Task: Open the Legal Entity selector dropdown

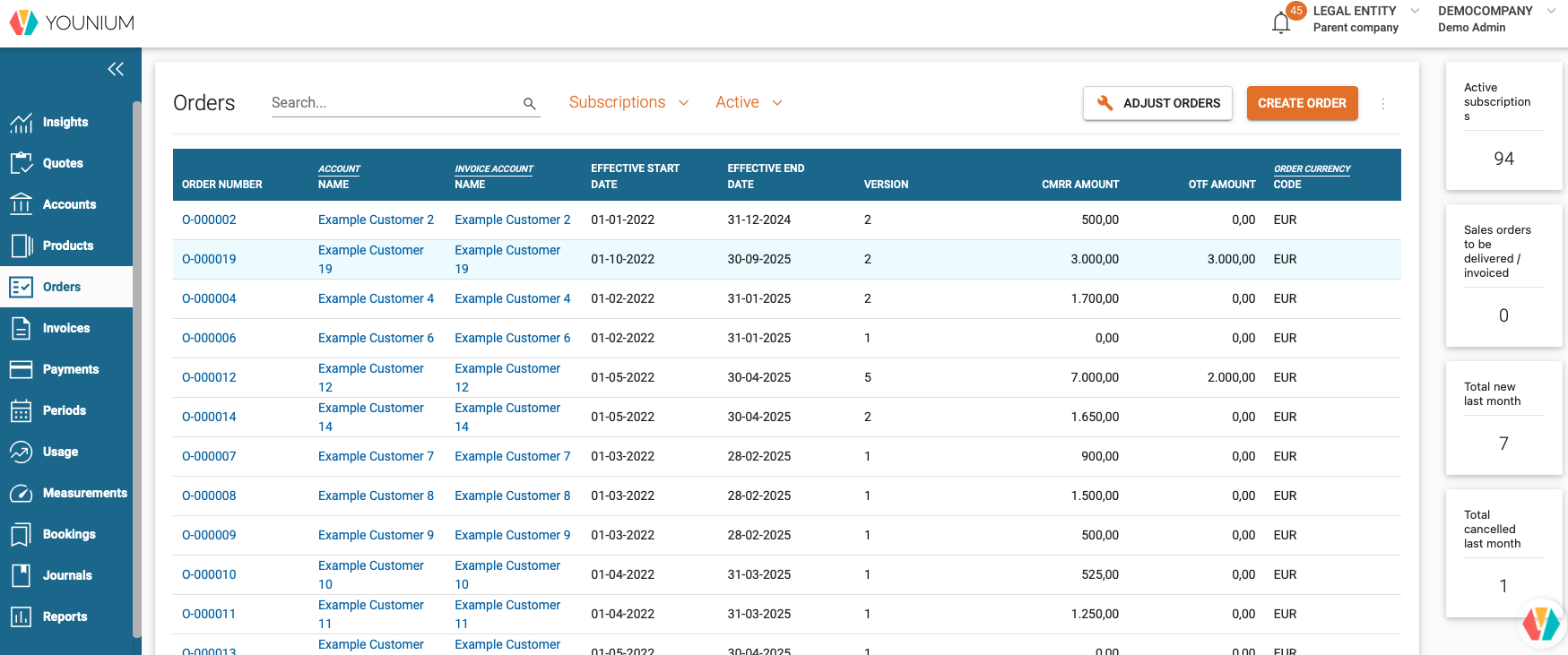Action: coord(1365,19)
